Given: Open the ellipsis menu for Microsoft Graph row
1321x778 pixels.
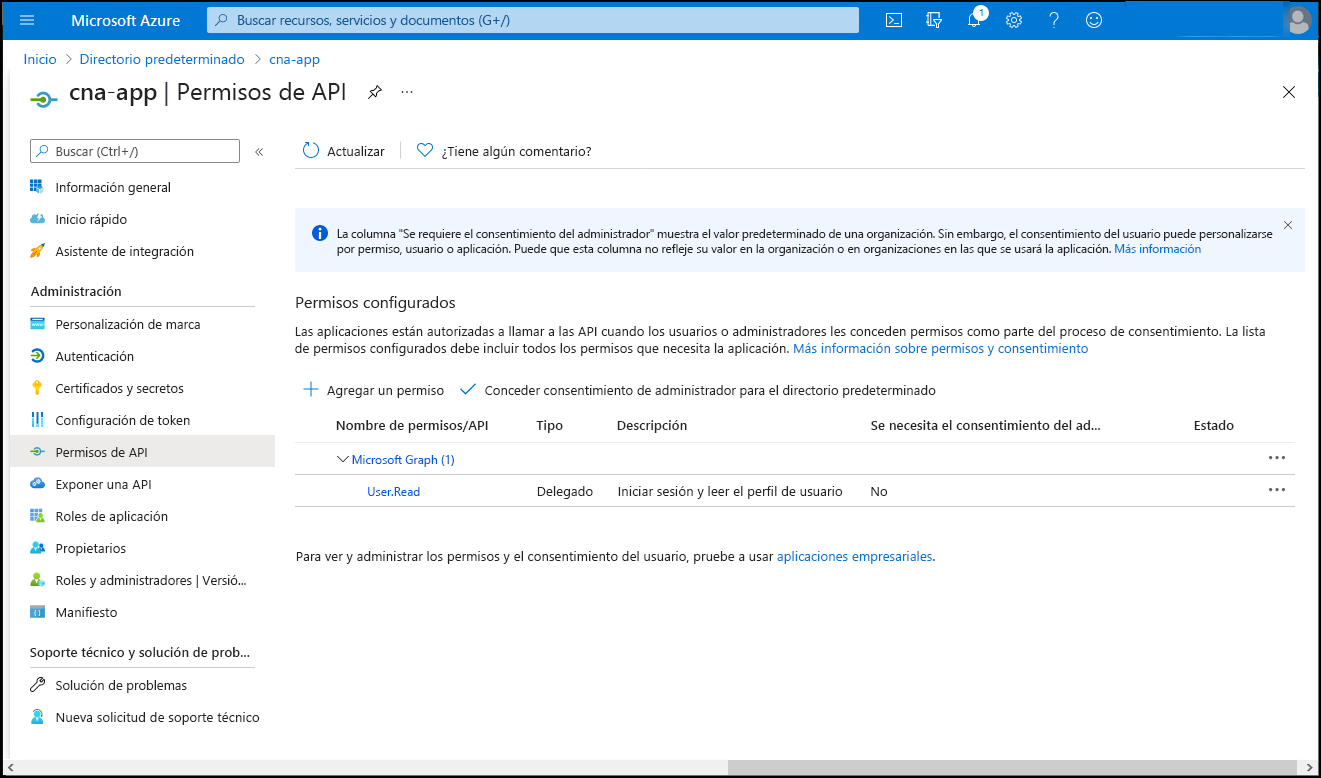Looking at the screenshot, I should pyautogui.click(x=1276, y=458).
